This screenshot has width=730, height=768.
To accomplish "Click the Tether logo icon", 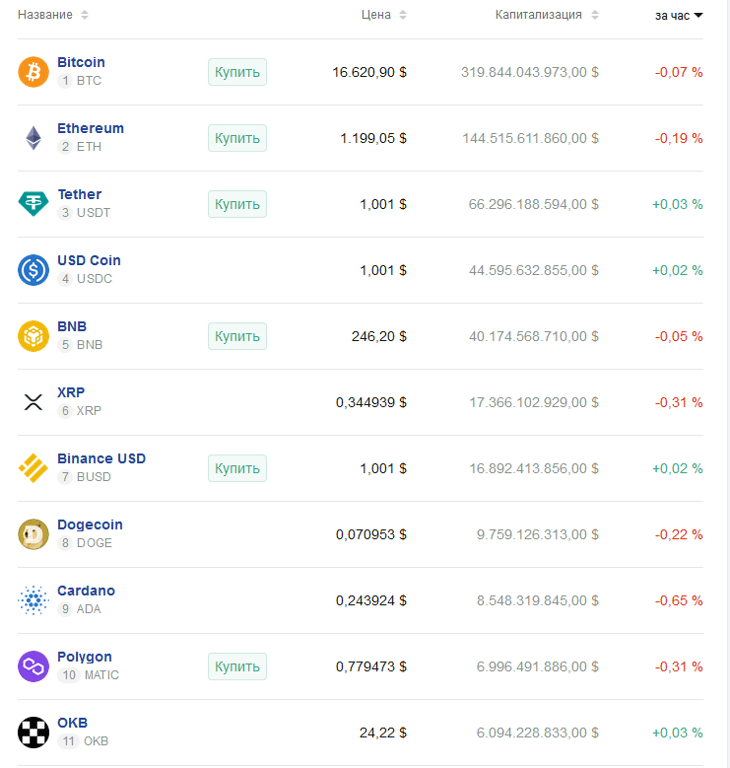I will tap(33, 204).
